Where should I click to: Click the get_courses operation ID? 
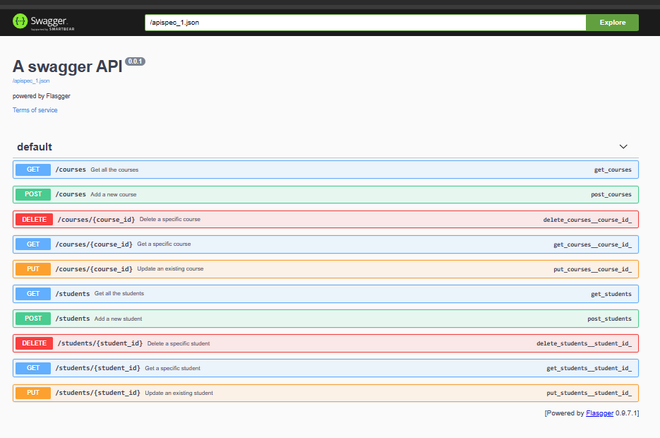[x=612, y=170]
